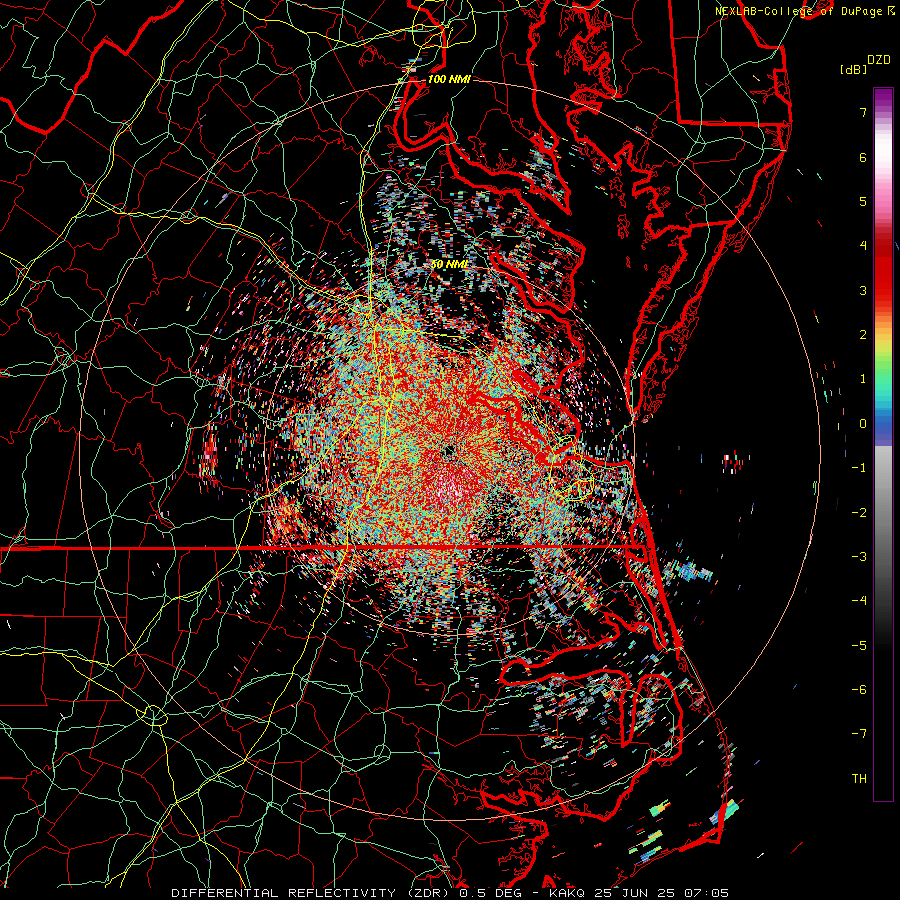Screen dimensions: 900x900
Task: Click scale value -4 on legend
Action: click(859, 601)
